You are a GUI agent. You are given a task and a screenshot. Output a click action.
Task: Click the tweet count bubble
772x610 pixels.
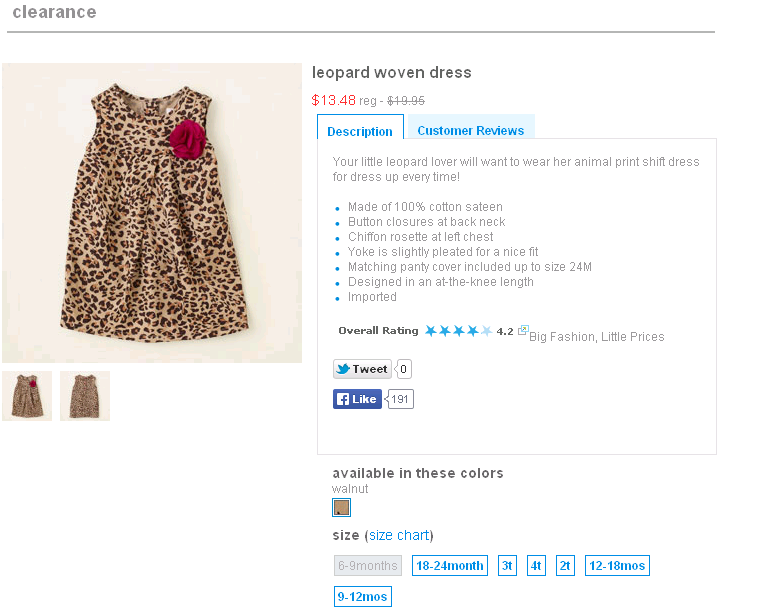click(404, 369)
